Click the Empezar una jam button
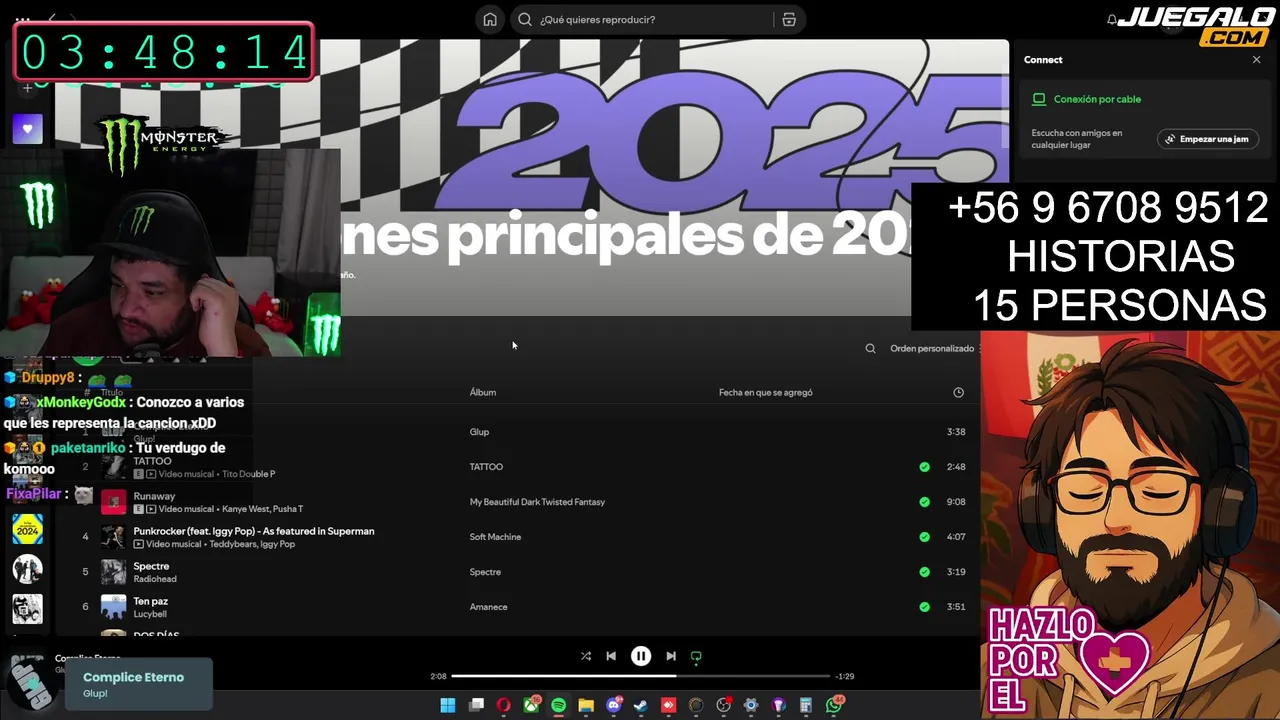1280x720 pixels. (x=1208, y=139)
